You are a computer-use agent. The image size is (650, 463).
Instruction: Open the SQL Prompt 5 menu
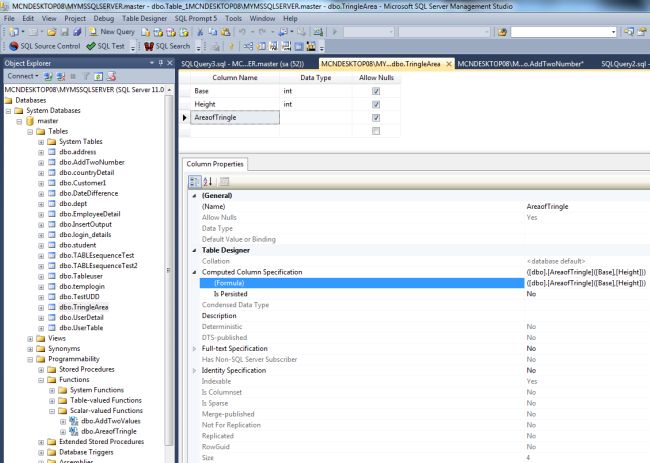(x=196, y=19)
